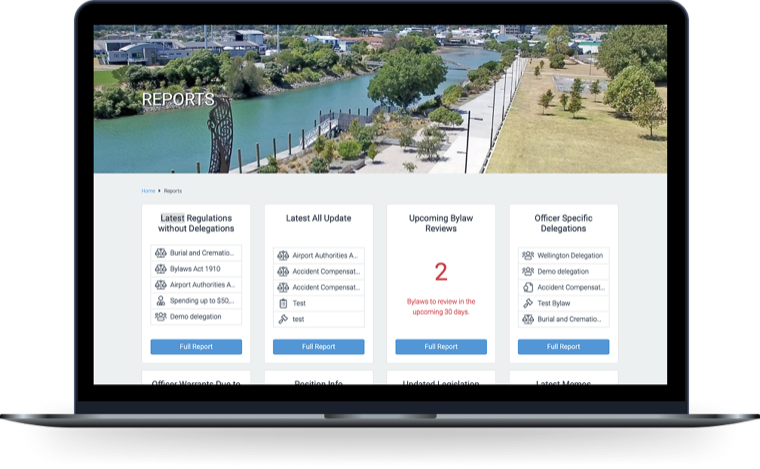Click scales icon beside Burial and Crematio in Officer Specific Delegations

click(528, 319)
